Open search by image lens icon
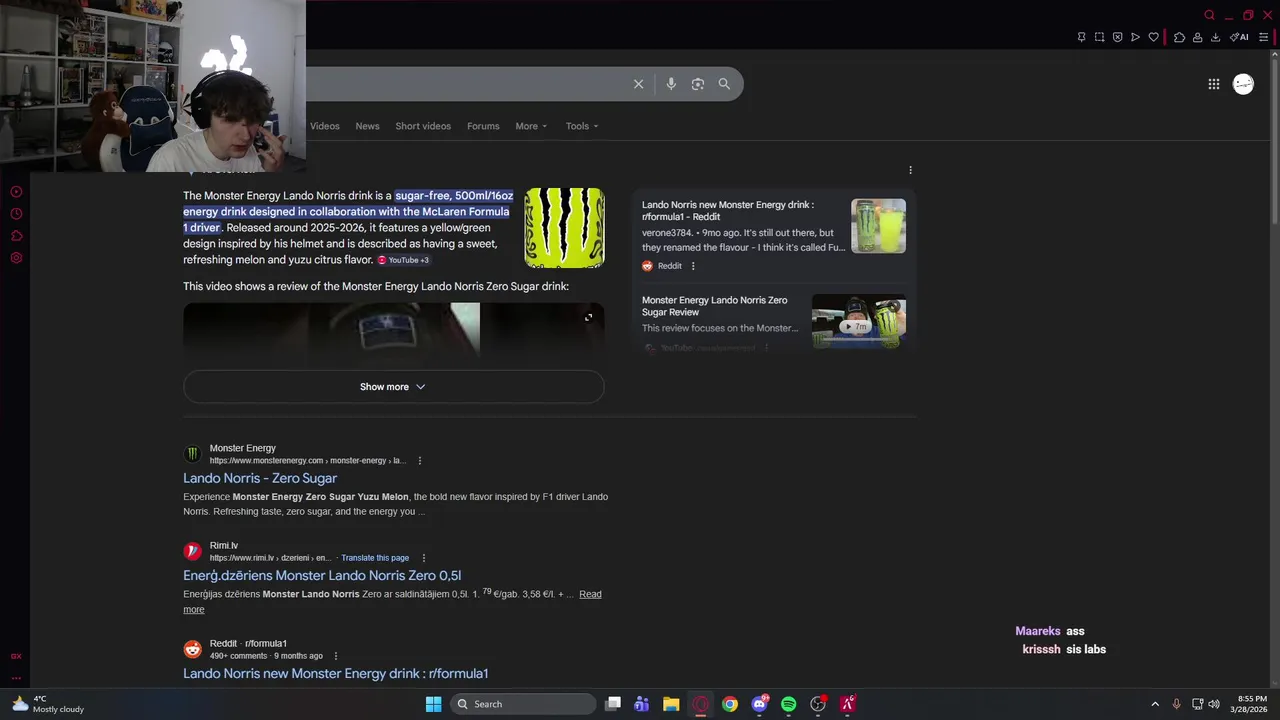 [x=698, y=84]
